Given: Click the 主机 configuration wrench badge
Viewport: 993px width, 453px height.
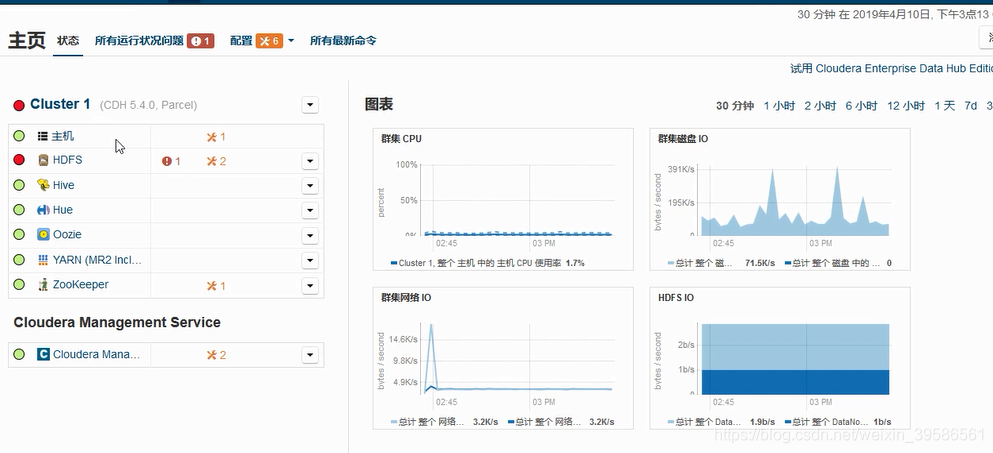Looking at the screenshot, I should click(x=216, y=137).
